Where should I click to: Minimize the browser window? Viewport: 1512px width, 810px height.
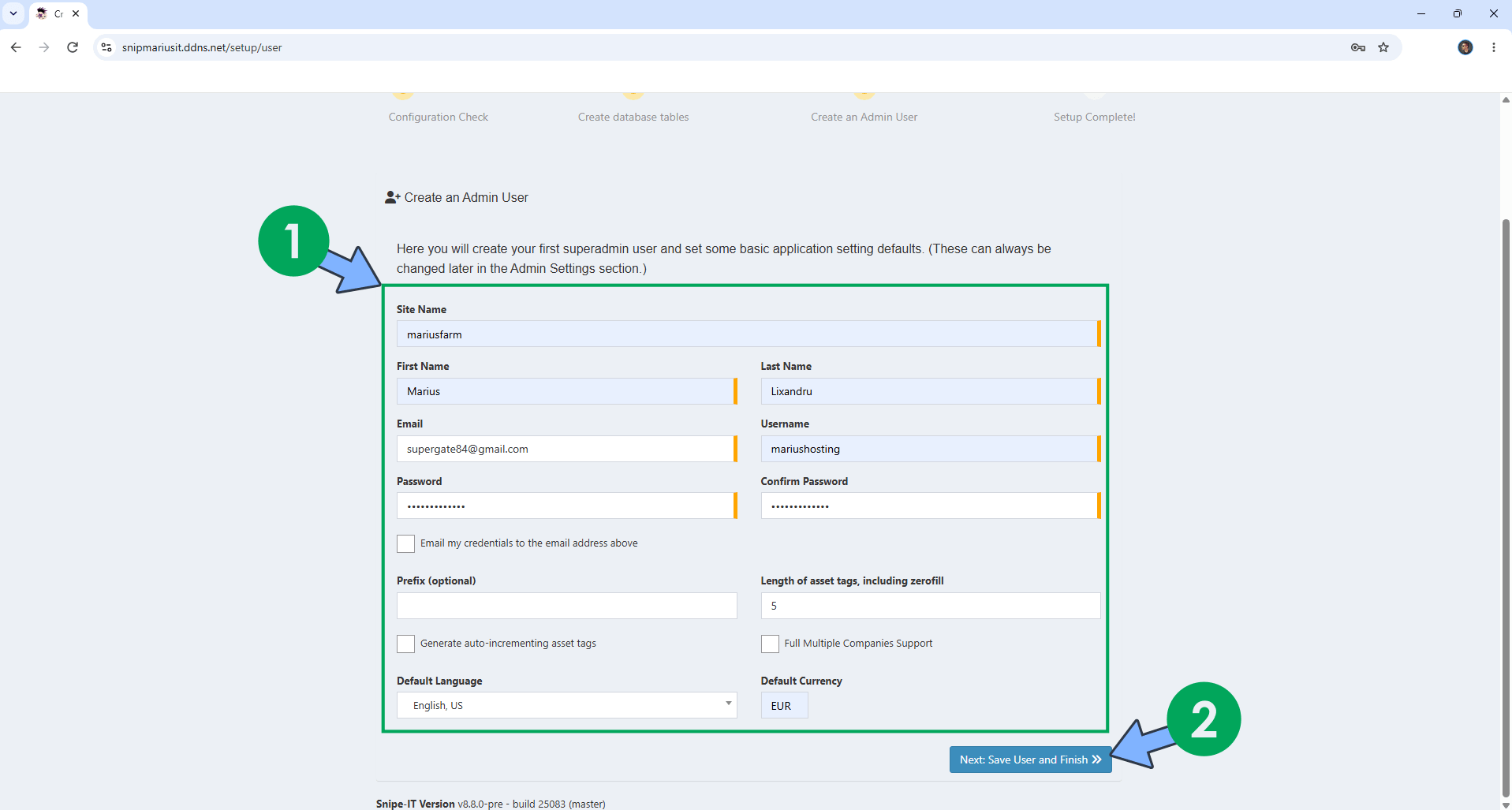point(1421,13)
